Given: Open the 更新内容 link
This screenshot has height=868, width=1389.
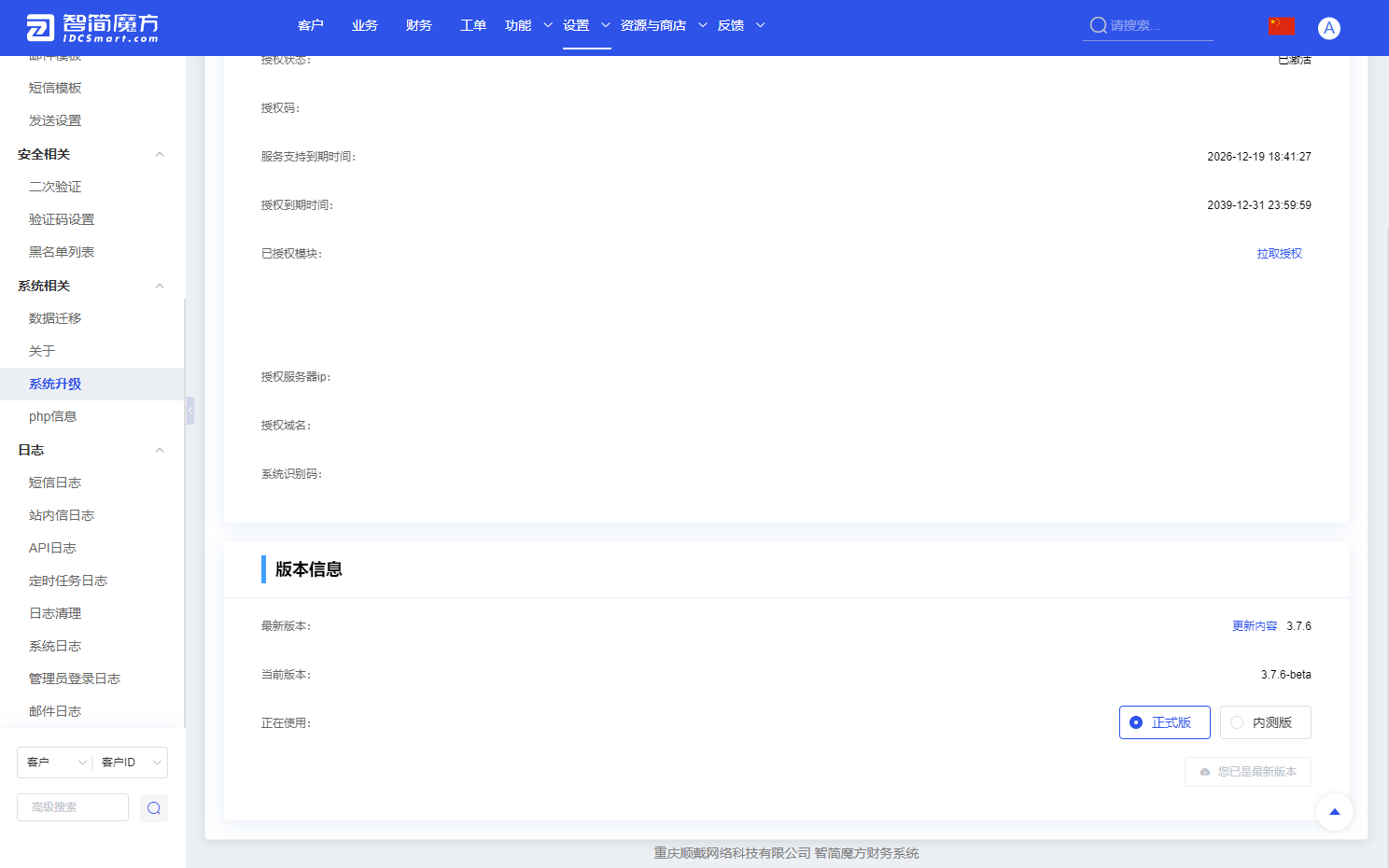Looking at the screenshot, I should pyautogui.click(x=1255, y=625).
